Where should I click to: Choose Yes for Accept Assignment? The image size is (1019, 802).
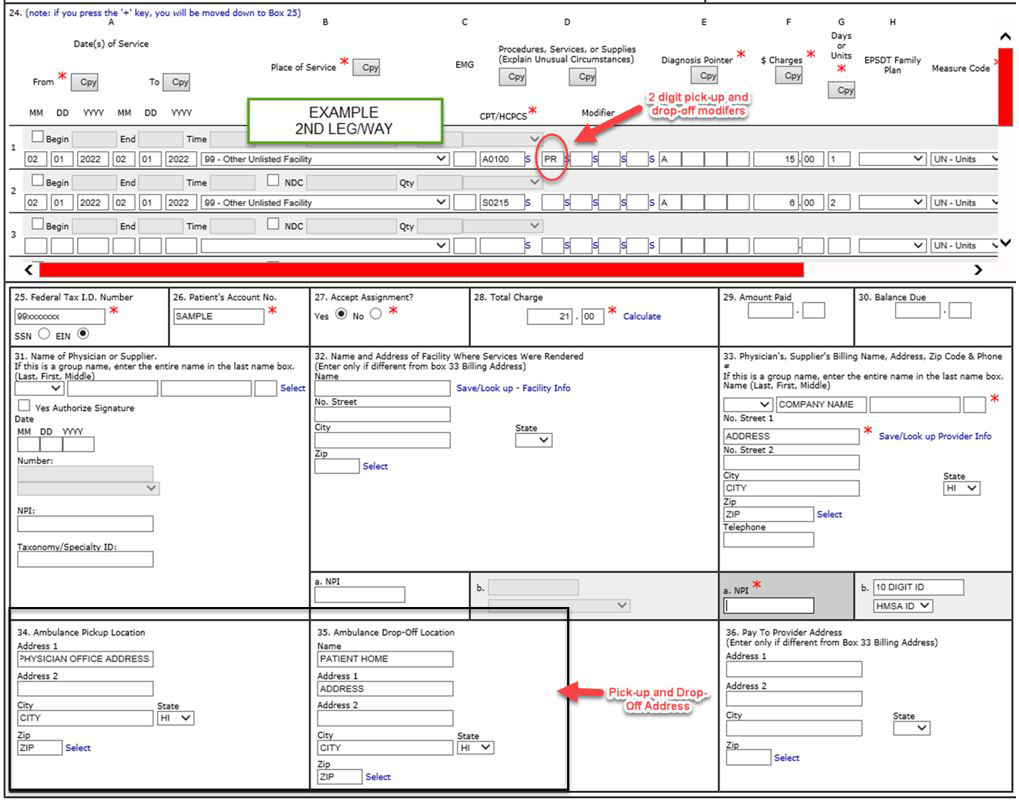pos(341,314)
